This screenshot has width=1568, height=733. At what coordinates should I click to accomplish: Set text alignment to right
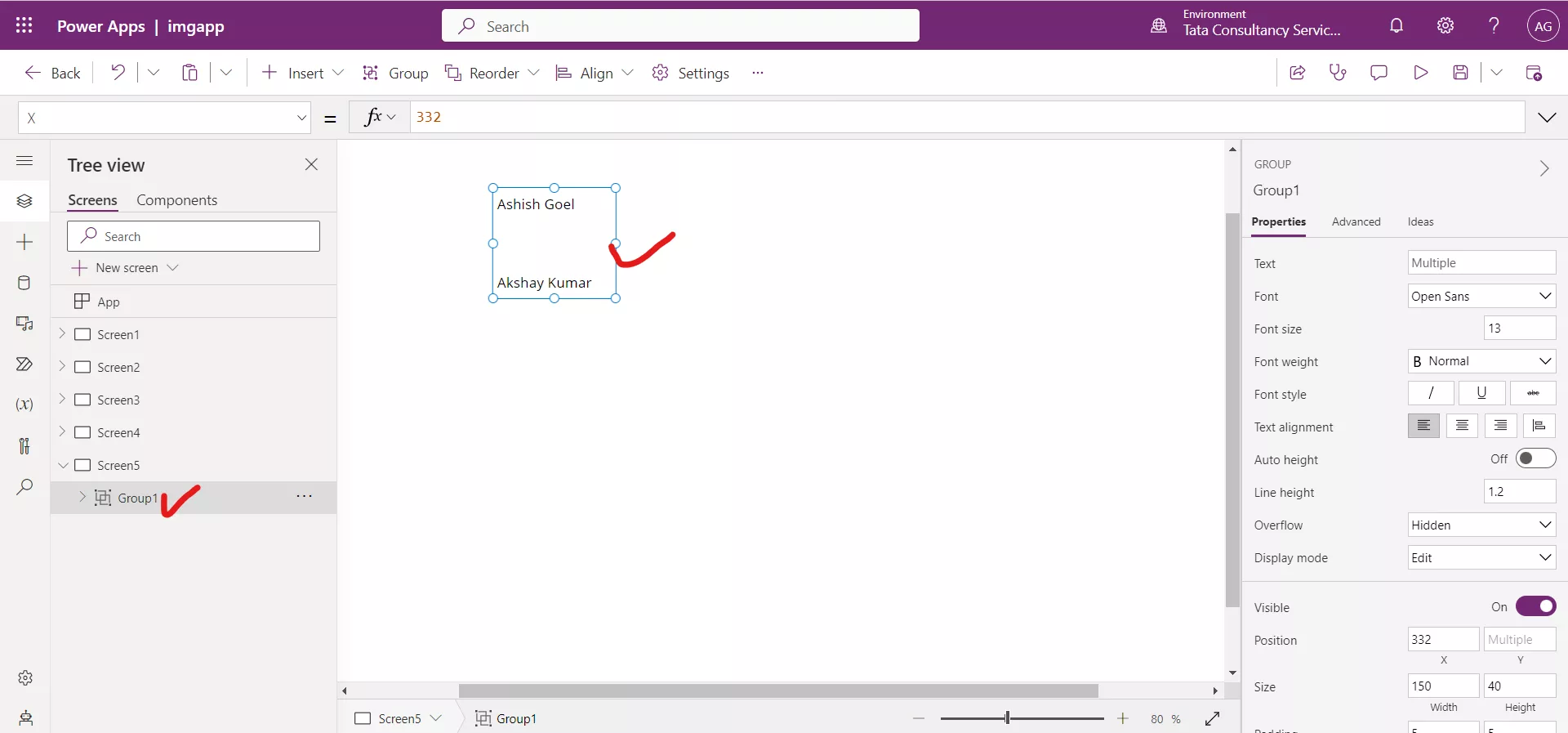(x=1500, y=426)
